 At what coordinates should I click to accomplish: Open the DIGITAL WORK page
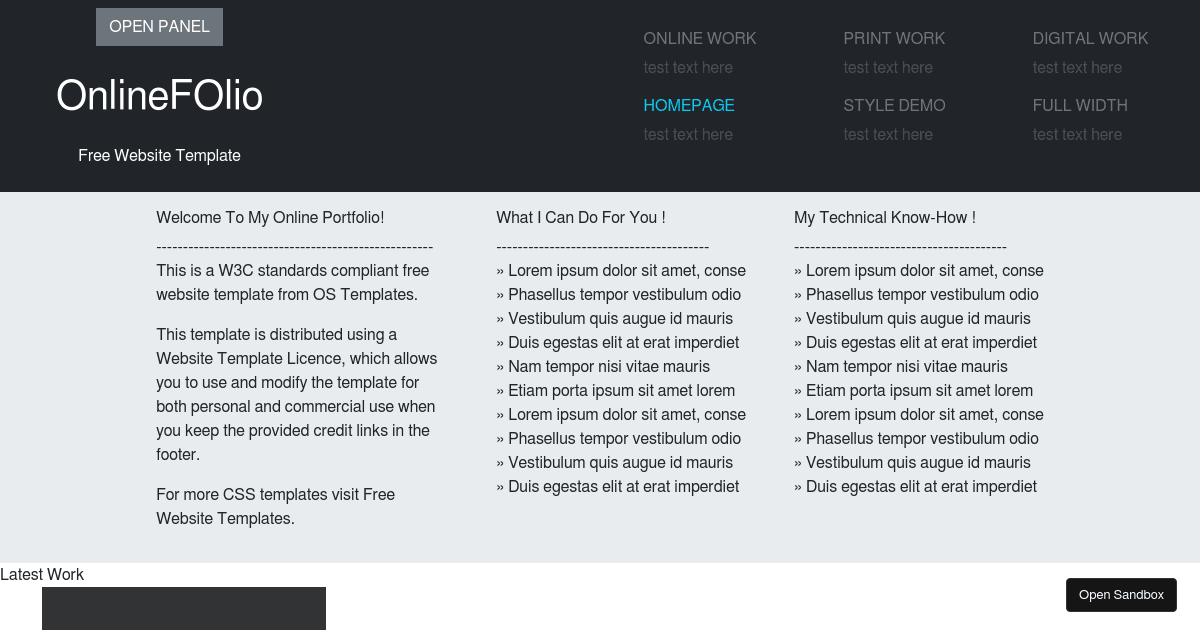coord(1090,38)
